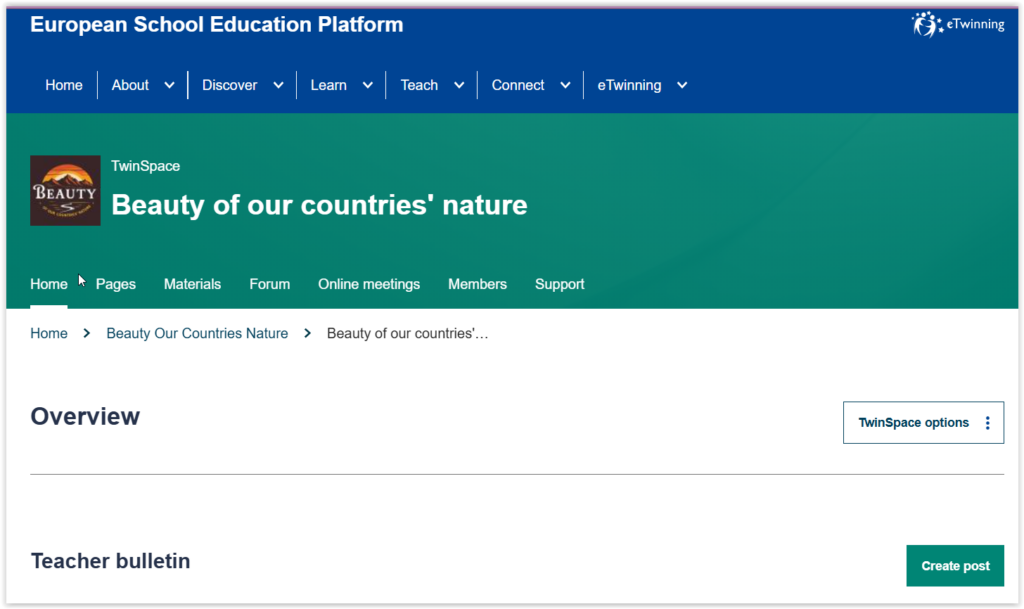Go to the Forum tab
Image resolution: width=1024 pixels, height=609 pixels.
click(x=269, y=285)
